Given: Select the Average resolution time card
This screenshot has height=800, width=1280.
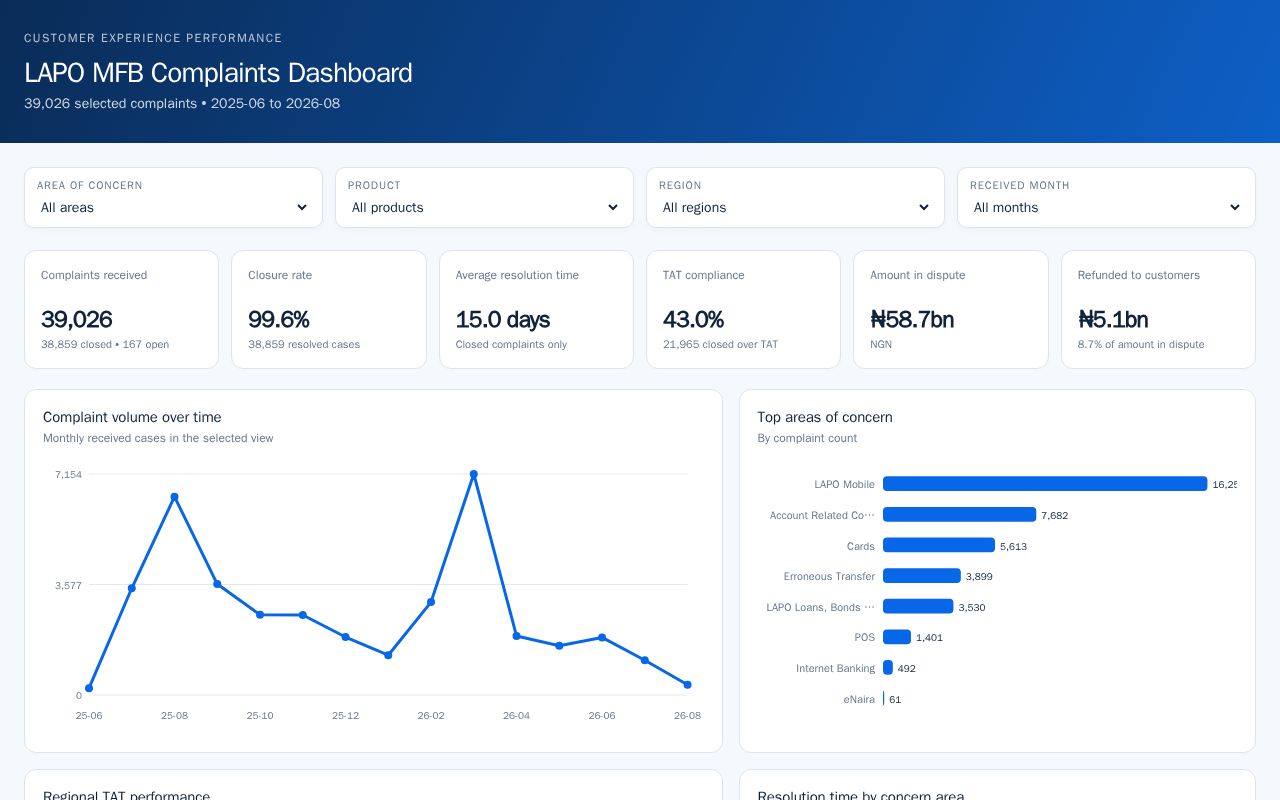Looking at the screenshot, I should [x=536, y=309].
